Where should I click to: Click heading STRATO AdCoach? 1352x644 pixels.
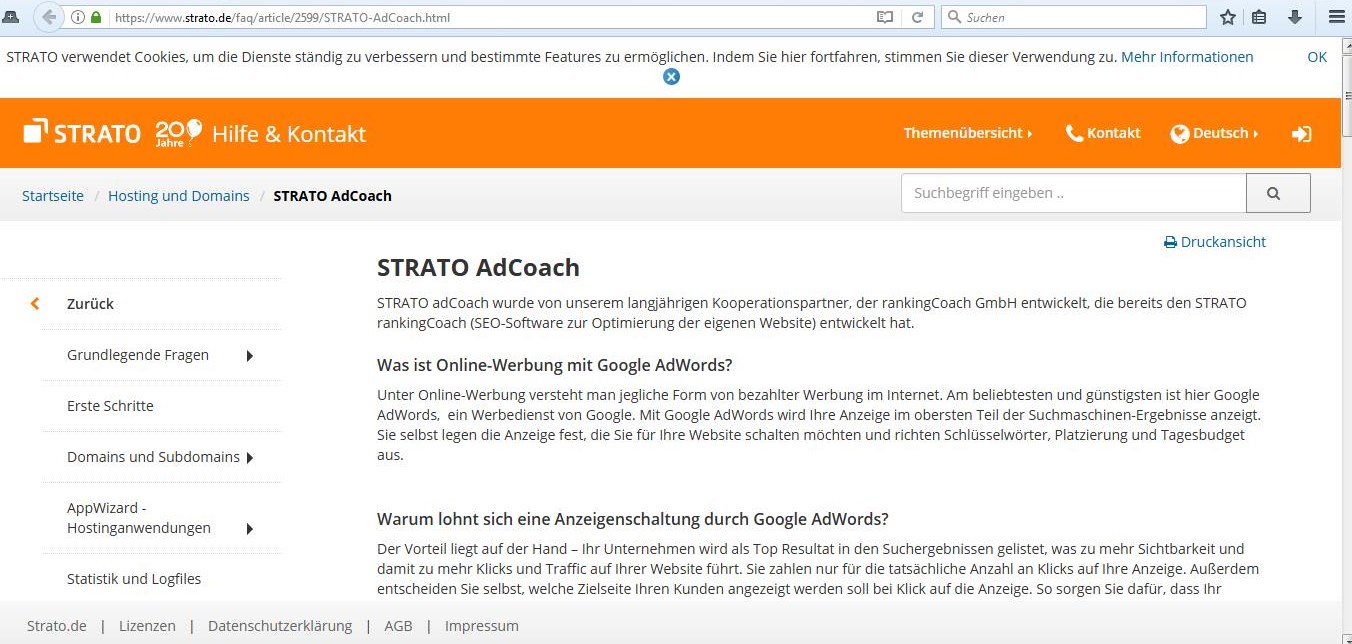pos(478,267)
